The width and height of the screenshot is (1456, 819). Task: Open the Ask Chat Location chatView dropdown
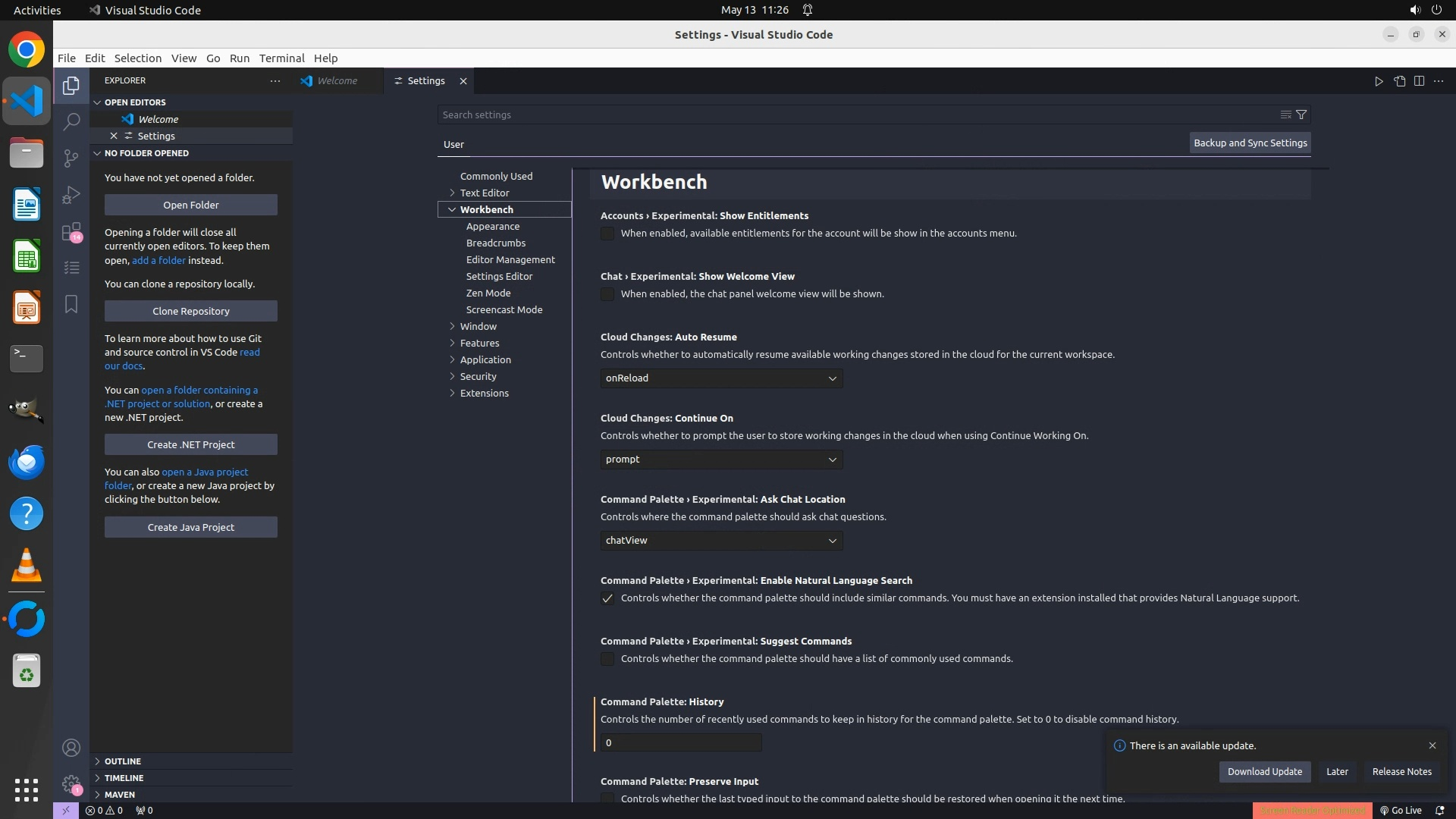tap(721, 541)
